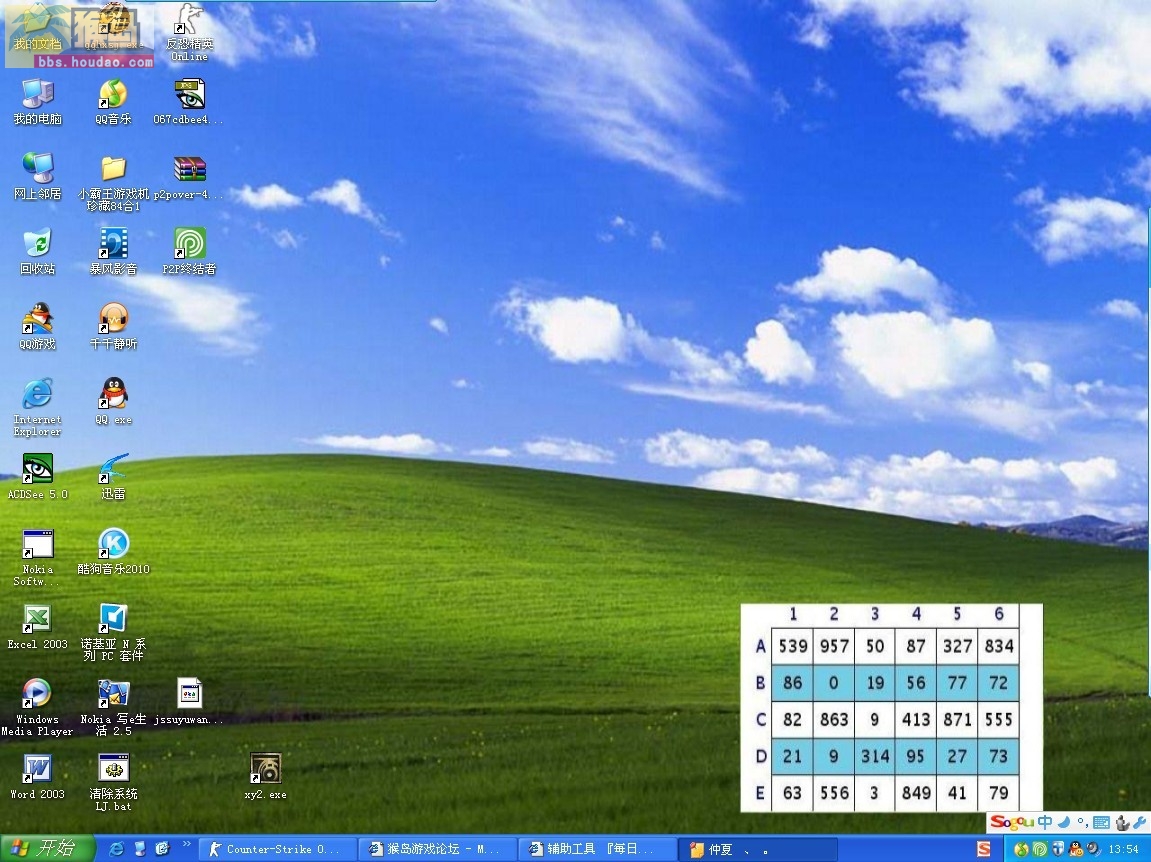Open the p2pover-4 RAR archive

tap(189, 177)
